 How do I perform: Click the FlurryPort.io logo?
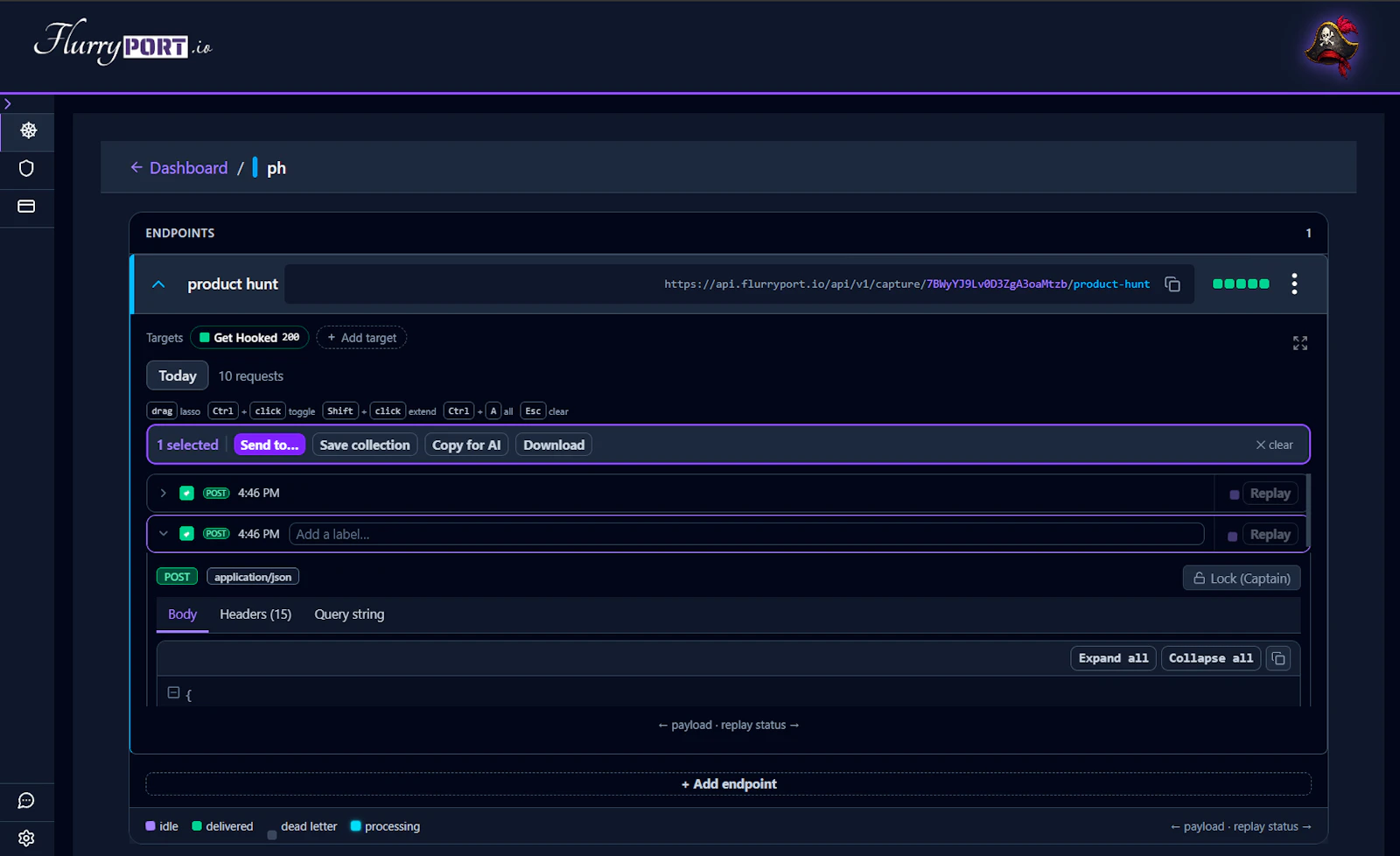(122, 43)
